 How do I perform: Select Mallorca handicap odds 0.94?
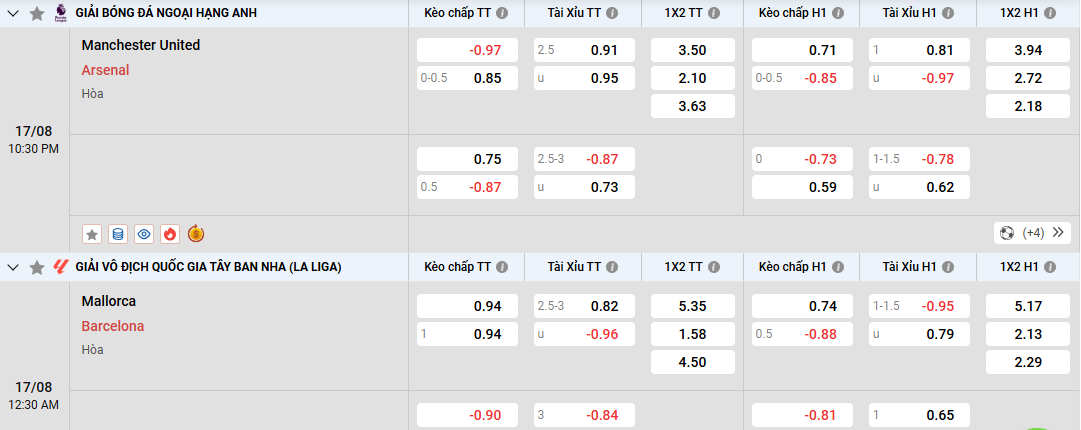pos(467,306)
